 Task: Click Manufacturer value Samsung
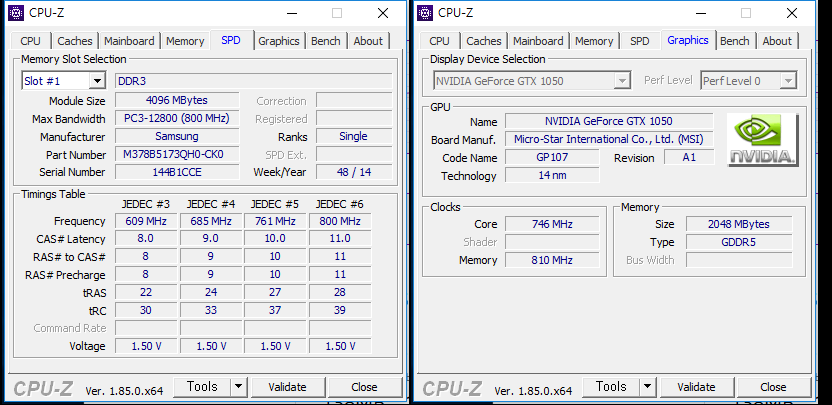(177, 136)
